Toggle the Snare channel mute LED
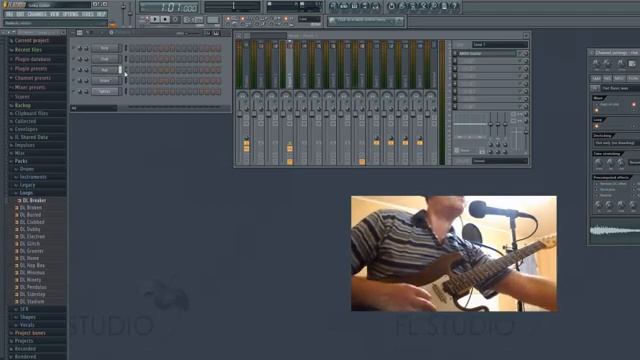Screen dimensions: 640x360 click(74, 81)
